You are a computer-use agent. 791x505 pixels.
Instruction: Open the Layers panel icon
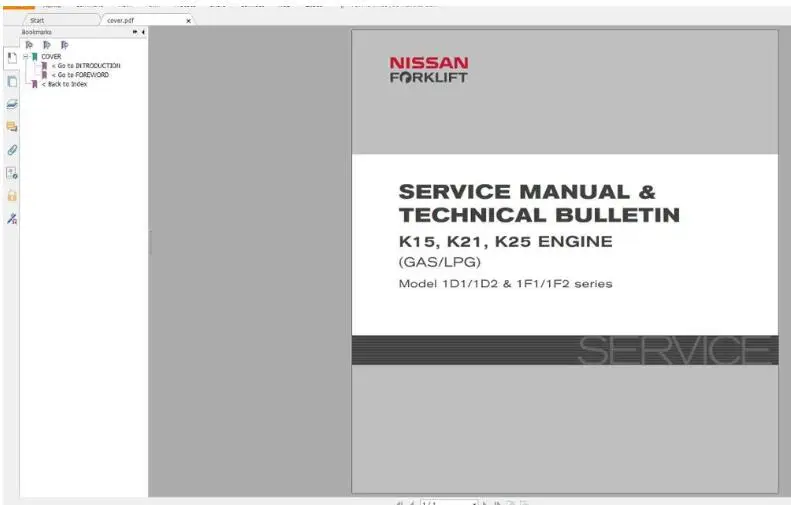(x=12, y=104)
